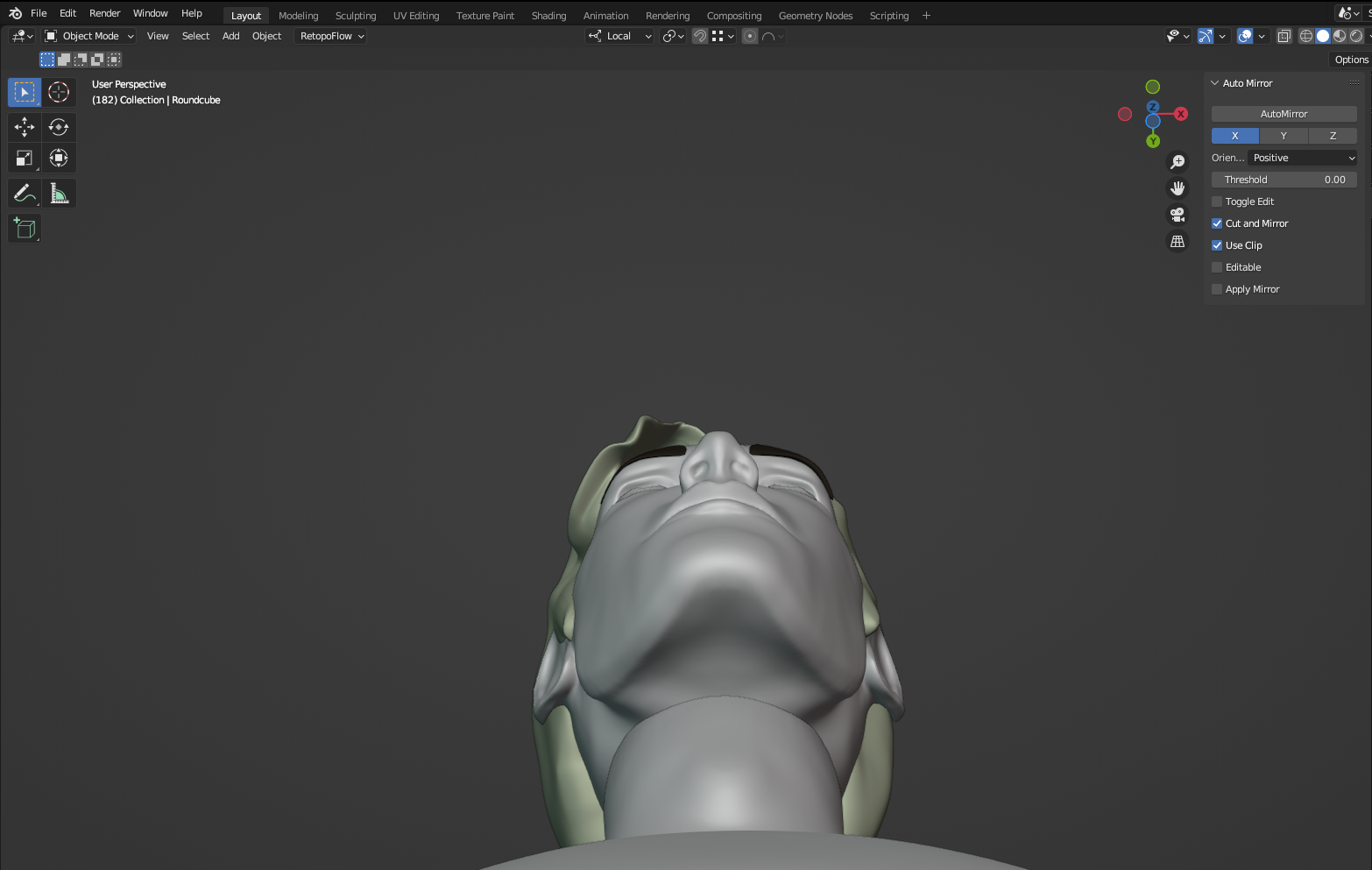The image size is (1372, 870).
Task: Add a new workspace with plus button
Action: point(926,16)
